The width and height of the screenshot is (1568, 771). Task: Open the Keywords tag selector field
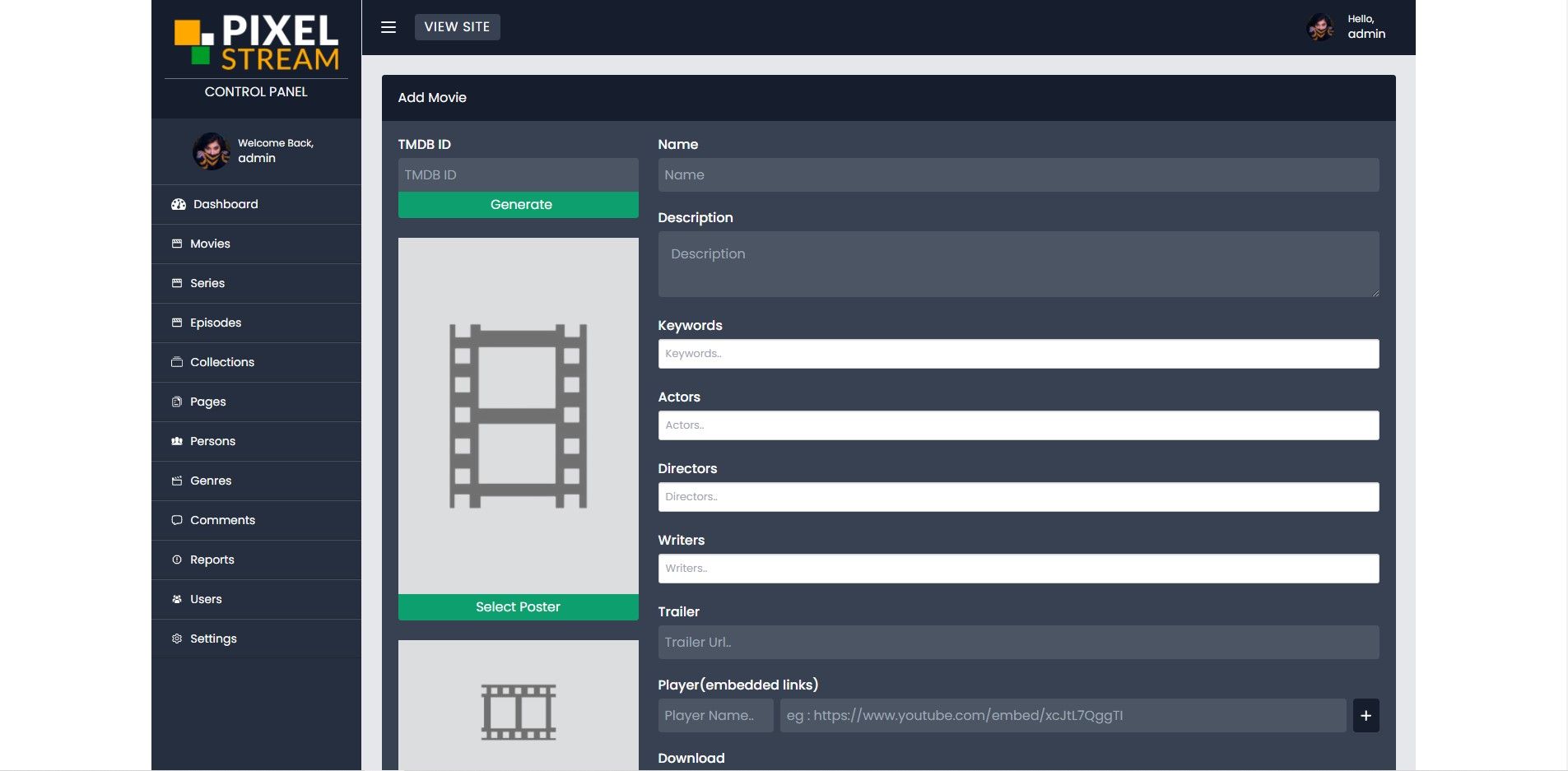click(x=1017, y=354)
